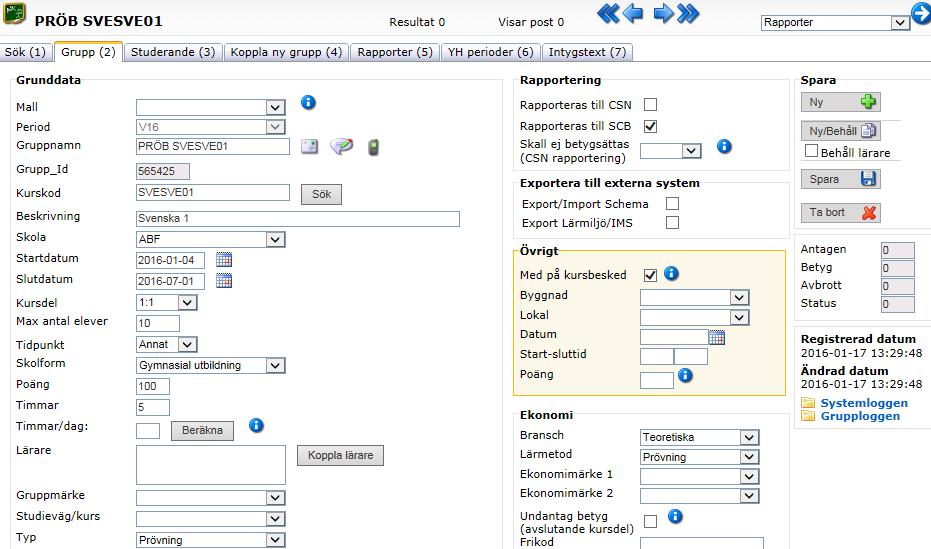Click the Ny/Behåll button
The width and height of the screenshot is (931, 549).
840,131
